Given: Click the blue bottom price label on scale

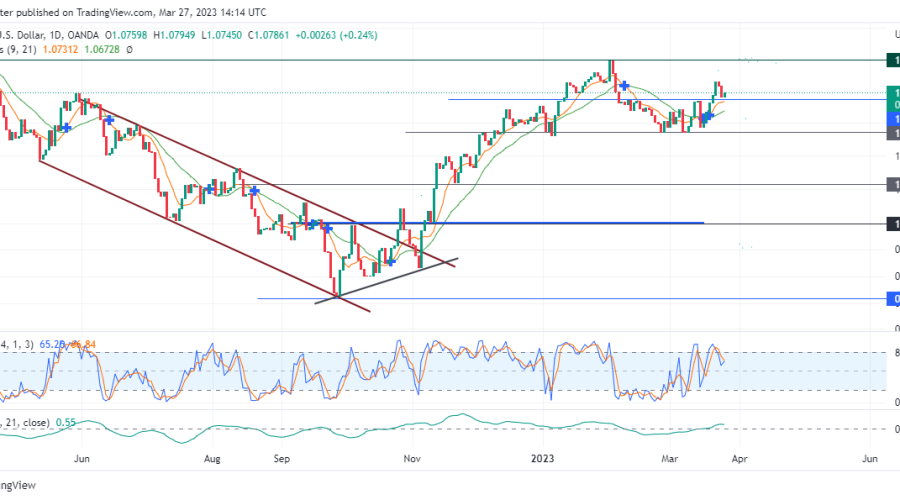Looking at the screenshot, I should tap(894, 299).
